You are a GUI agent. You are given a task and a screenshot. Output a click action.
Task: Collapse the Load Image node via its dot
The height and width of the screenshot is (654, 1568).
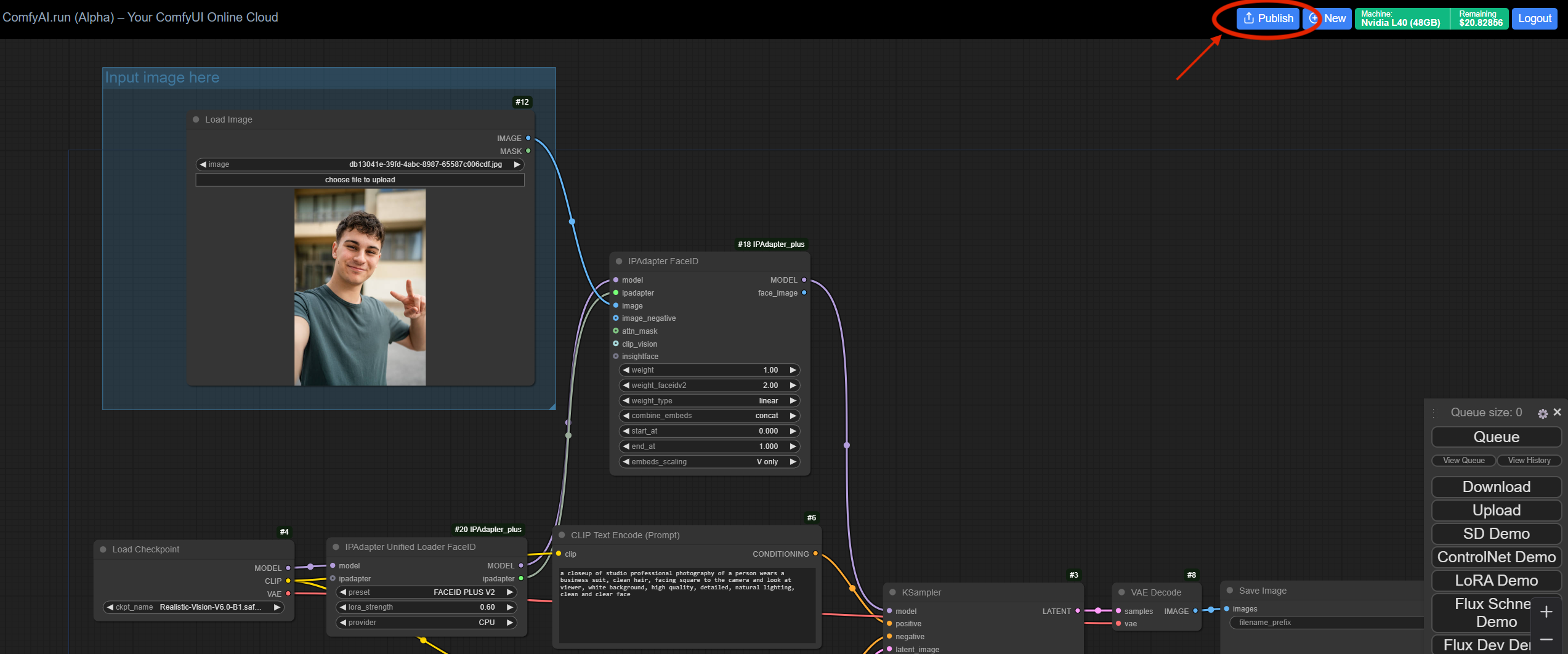click(196, 119)
